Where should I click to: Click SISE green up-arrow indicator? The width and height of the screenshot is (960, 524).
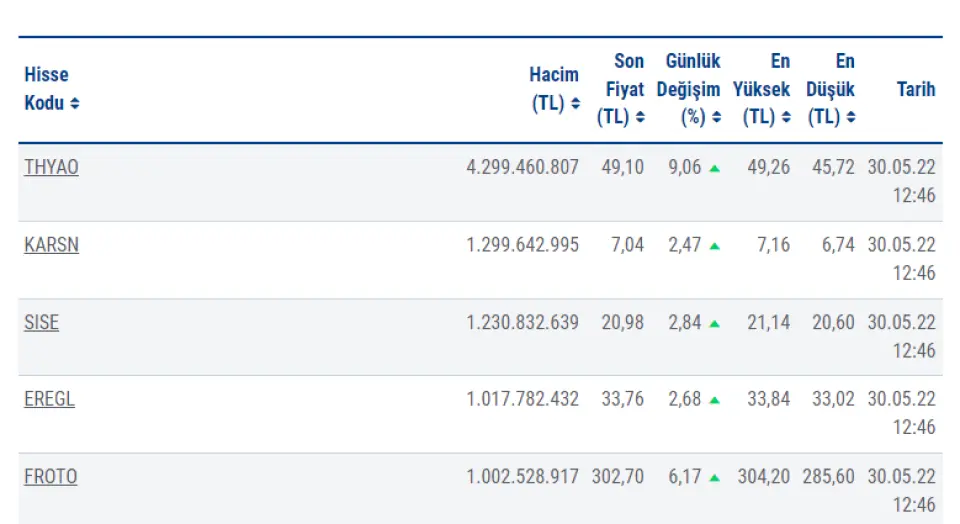[x=714, y=324]
